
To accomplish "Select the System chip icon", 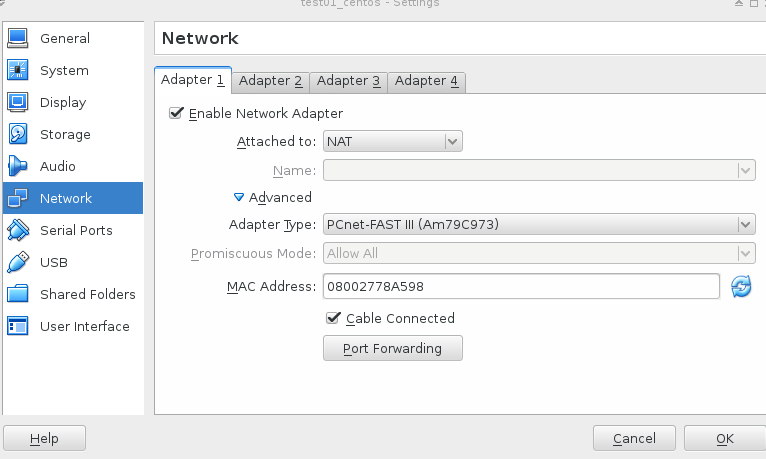I will 18,70.
